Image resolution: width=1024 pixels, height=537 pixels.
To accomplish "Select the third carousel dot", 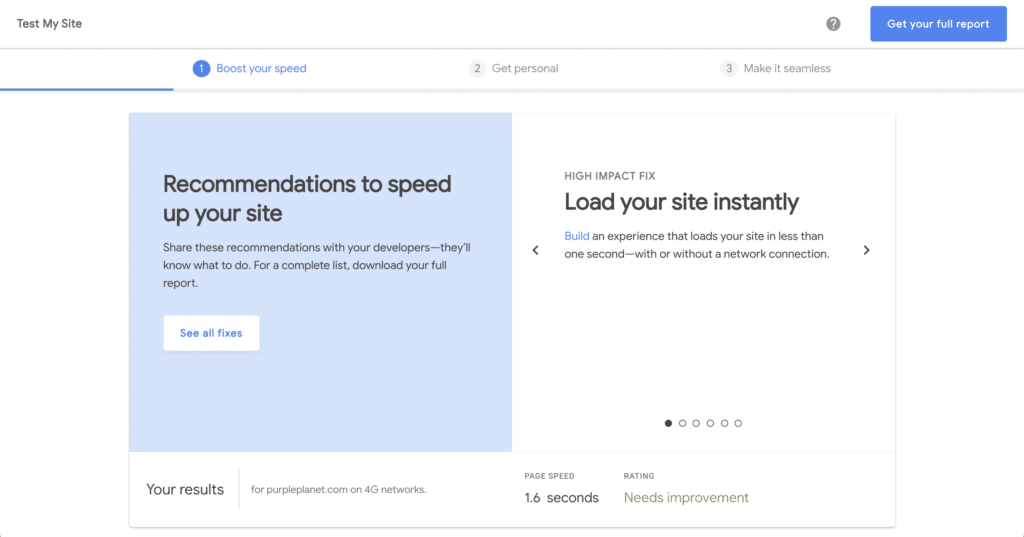I will tap(696, 423).
